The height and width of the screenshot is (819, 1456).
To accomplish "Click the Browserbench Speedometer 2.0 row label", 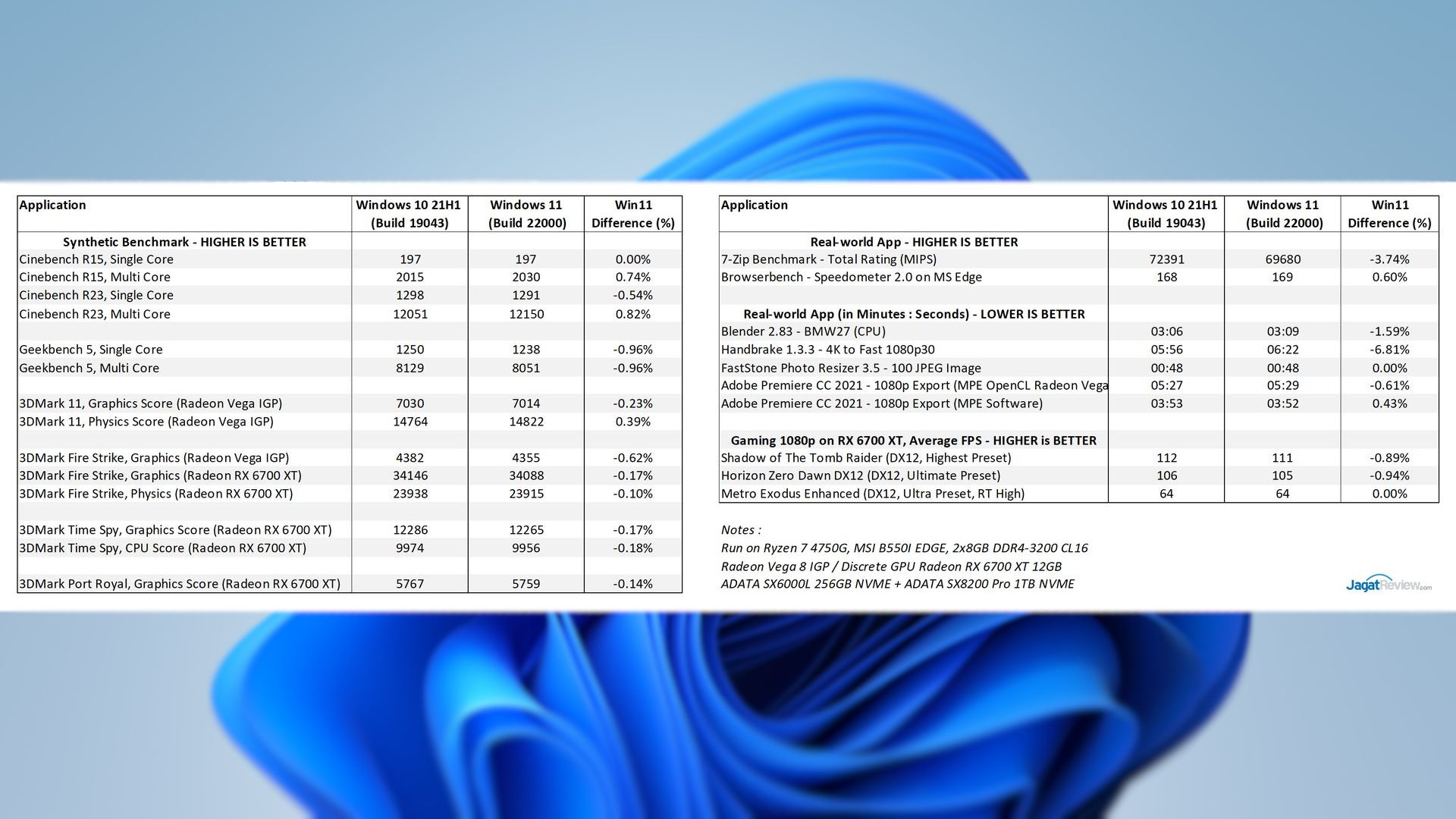I will (851, 277).
